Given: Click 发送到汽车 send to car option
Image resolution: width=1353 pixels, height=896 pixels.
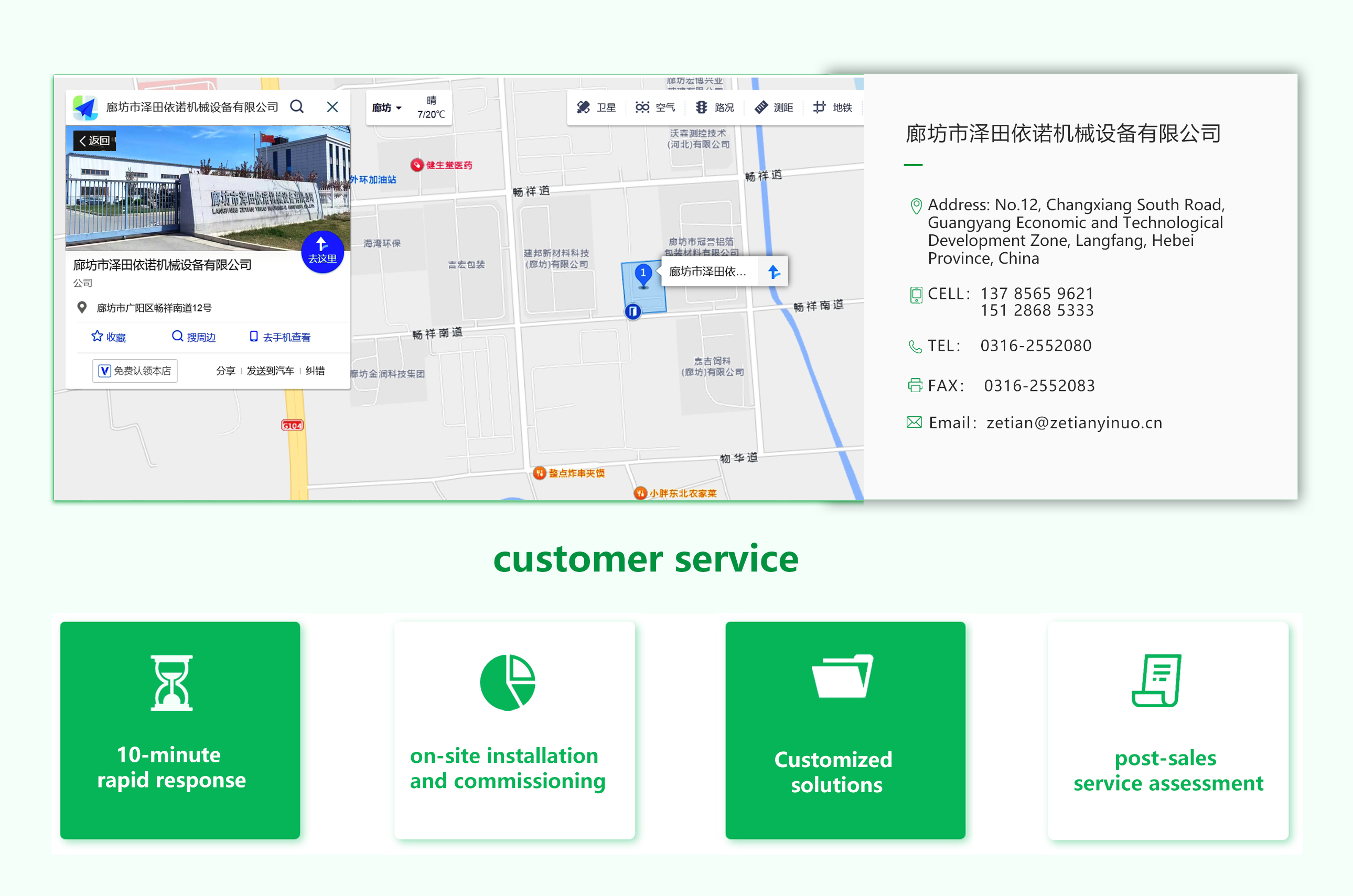Looking at the screenshot, I should (270, 371).
